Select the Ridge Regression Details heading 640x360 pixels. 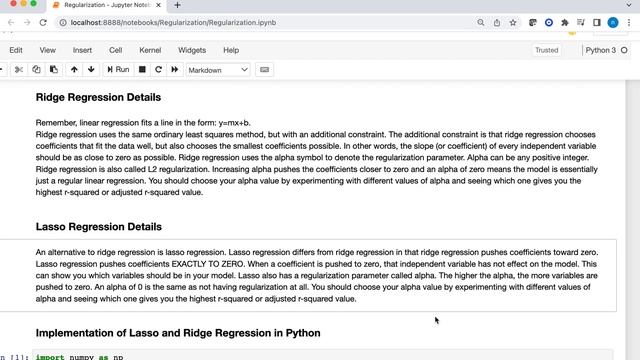point(98,97)
